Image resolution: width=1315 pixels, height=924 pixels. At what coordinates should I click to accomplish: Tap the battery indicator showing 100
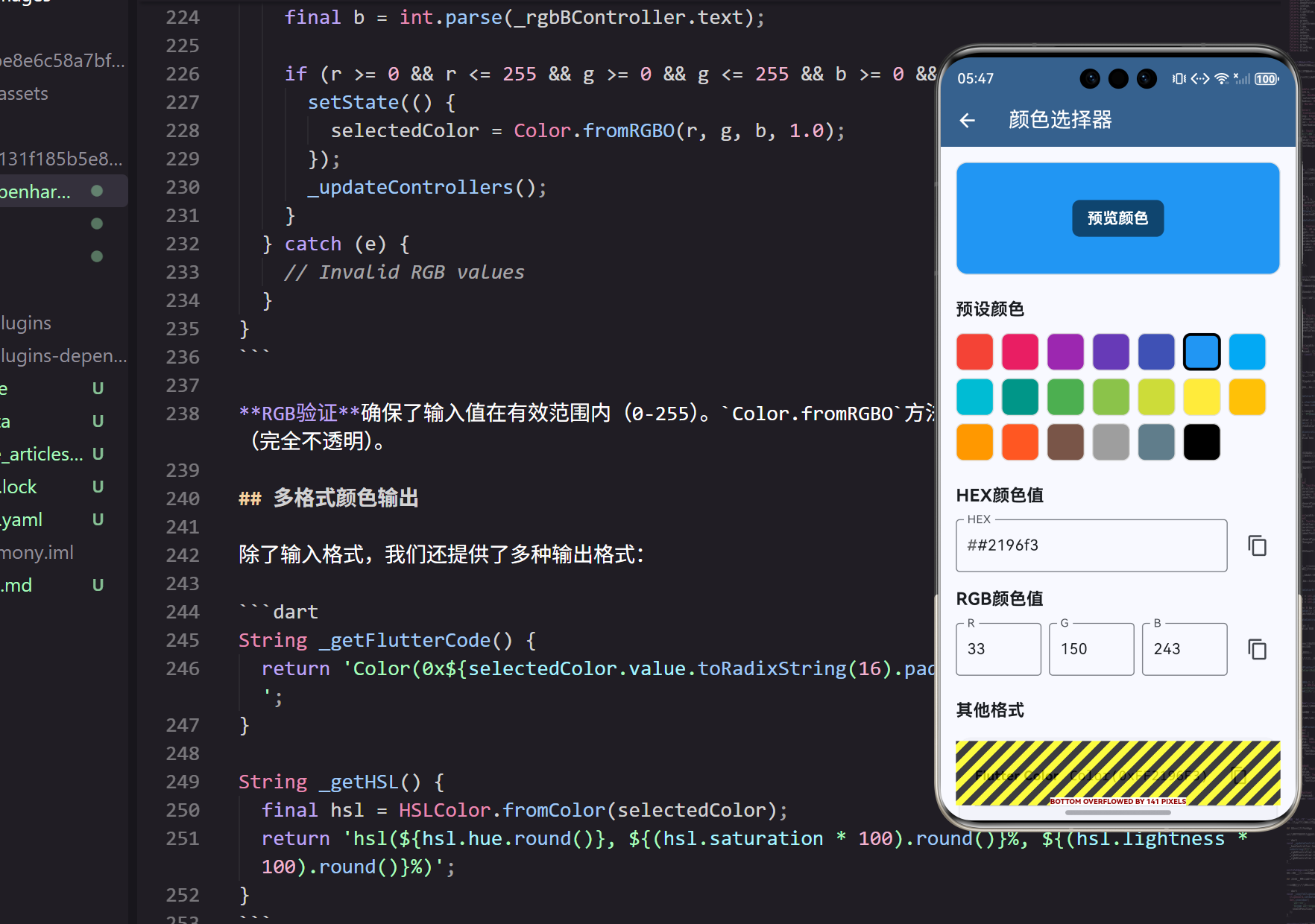click(1267, 78)
